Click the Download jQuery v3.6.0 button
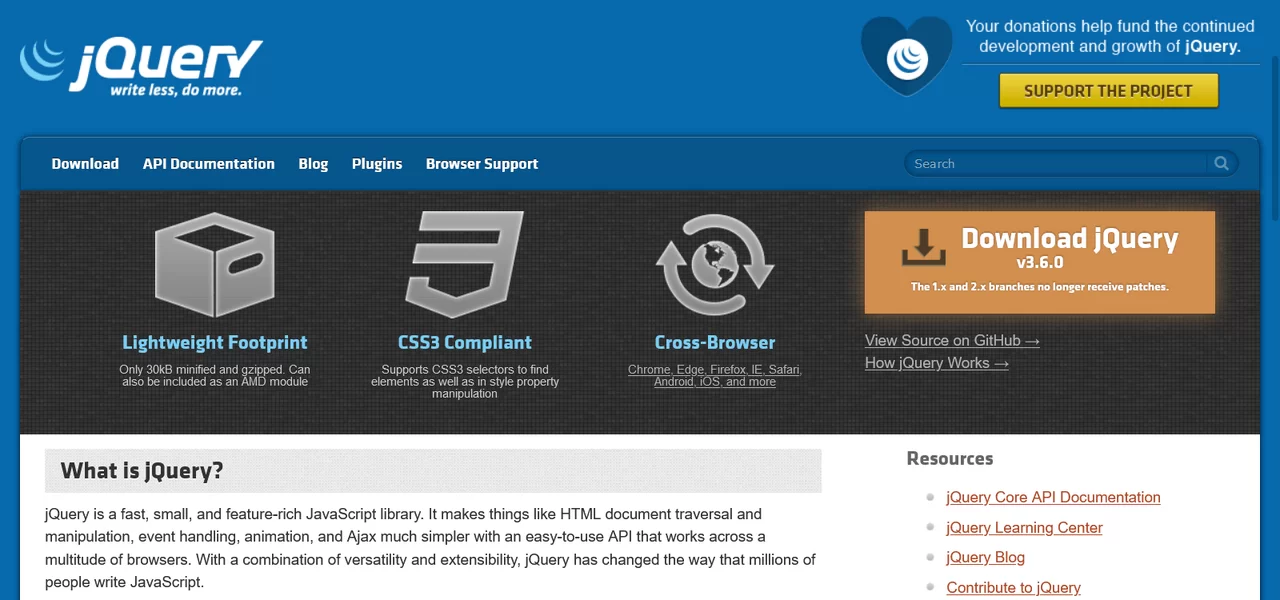Image resolution: width=1280 pixels, height=600 pixels. 1040,262
